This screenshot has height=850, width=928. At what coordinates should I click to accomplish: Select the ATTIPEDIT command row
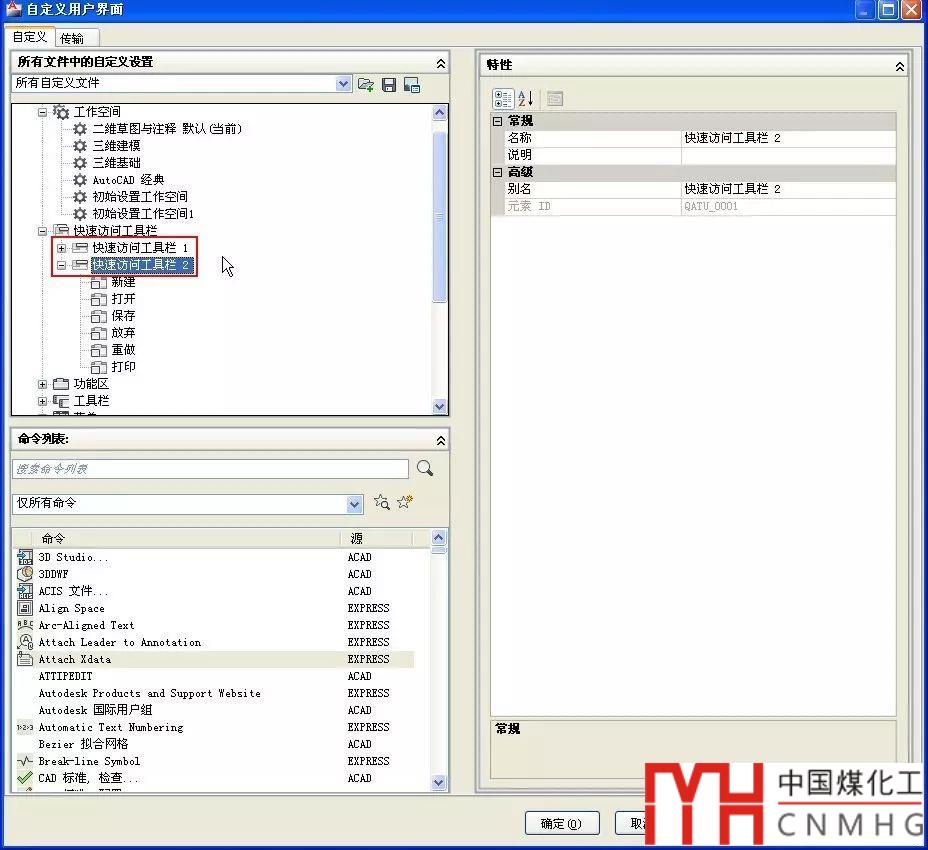(215, 676)
